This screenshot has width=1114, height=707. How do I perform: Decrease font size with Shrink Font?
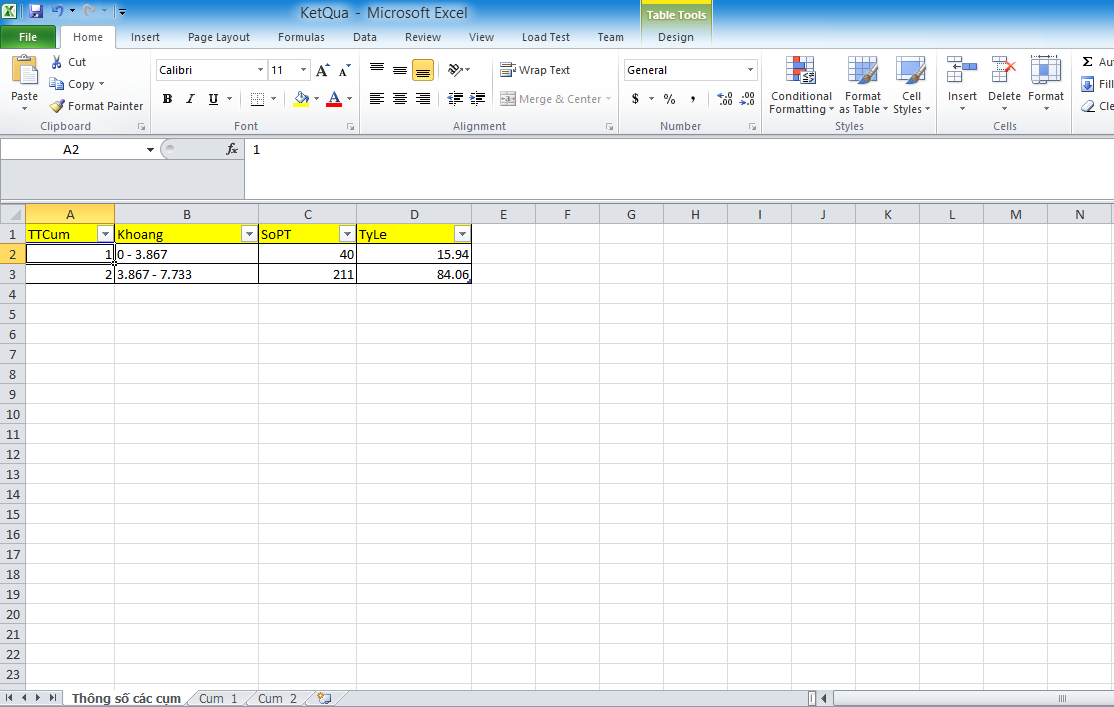345,70
